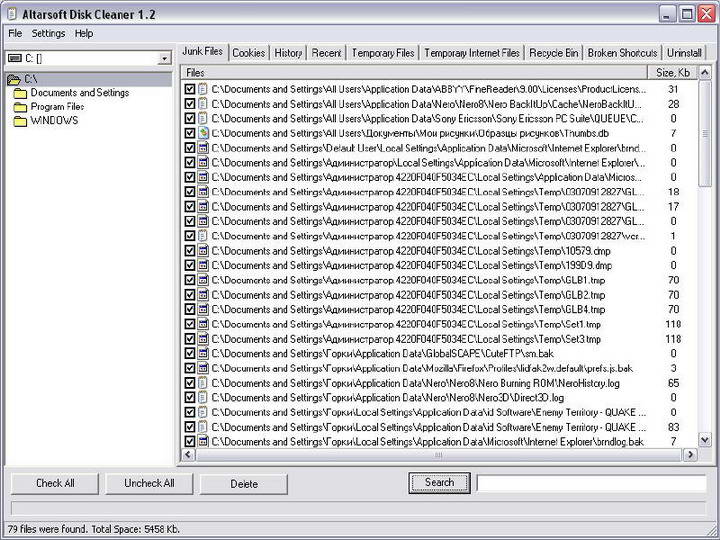The width and height of the screenshot is (720, 540).
Task: Sort by the Files column header
Action: pyautogui.click(x=413, y=73)
